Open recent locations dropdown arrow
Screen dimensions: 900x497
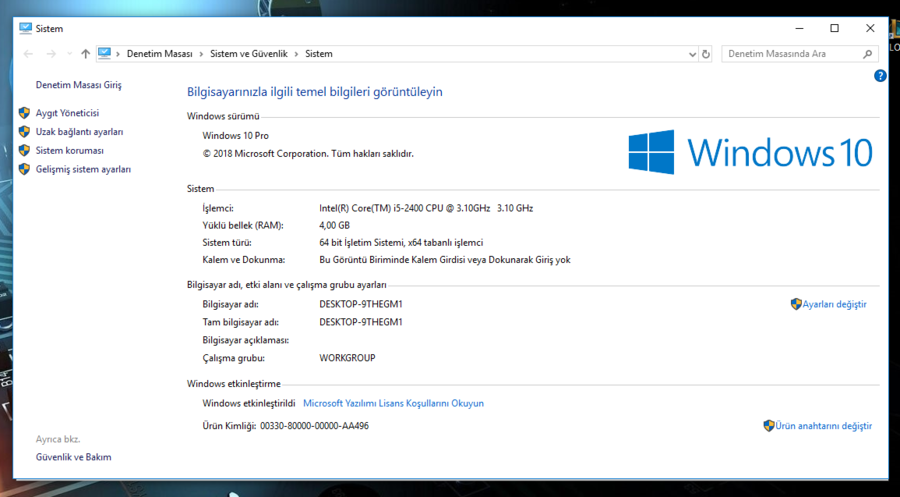(69, 54)
